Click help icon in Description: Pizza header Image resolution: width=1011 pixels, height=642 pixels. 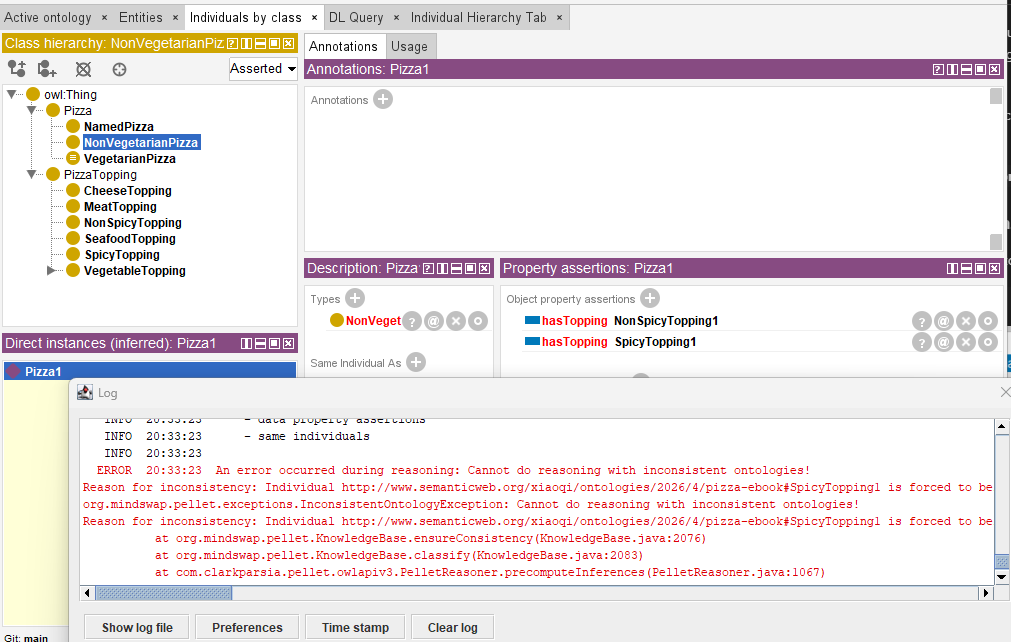(x=428, y=269)
